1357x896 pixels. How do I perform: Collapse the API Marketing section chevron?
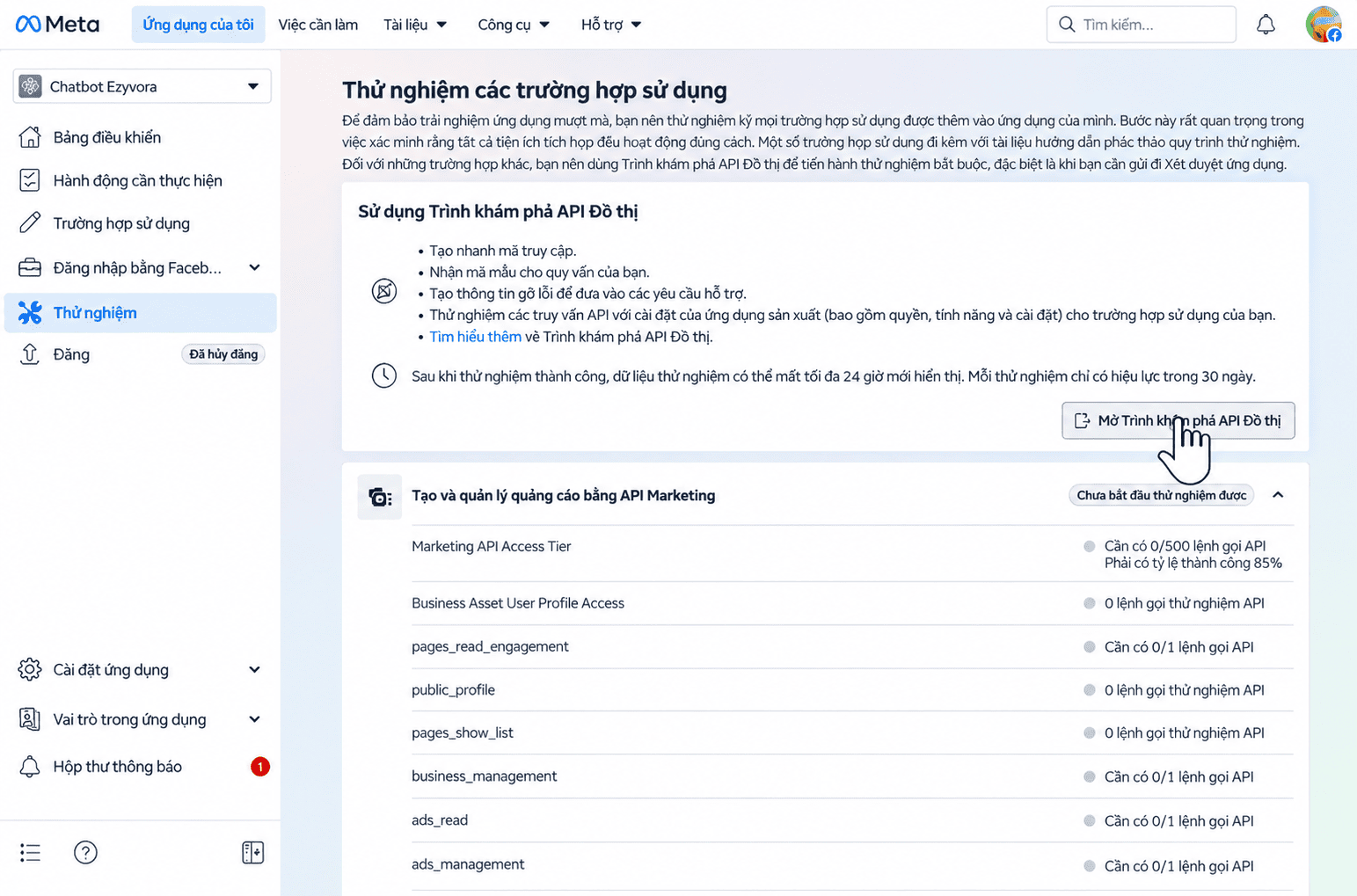(x=1278, y=495)
